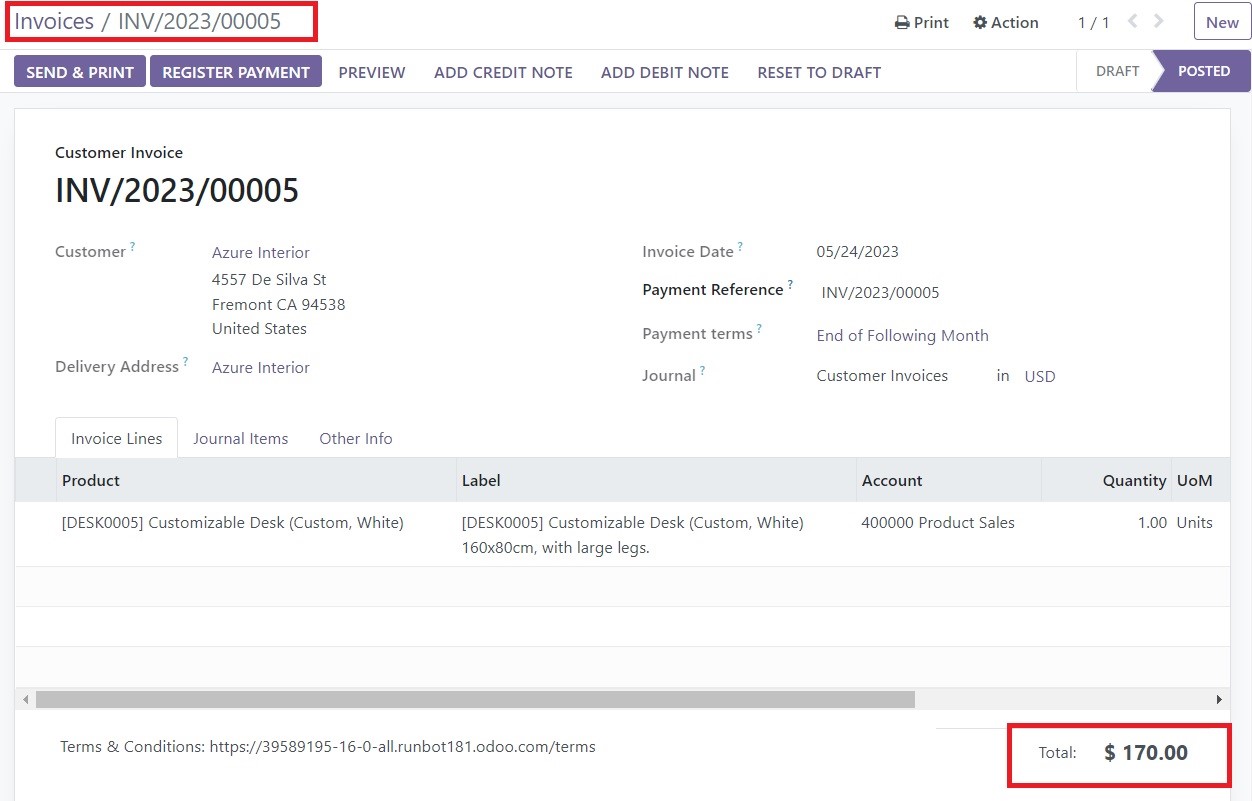Select the Draft status stage

pyautogui.click(x=1117, y=71)
